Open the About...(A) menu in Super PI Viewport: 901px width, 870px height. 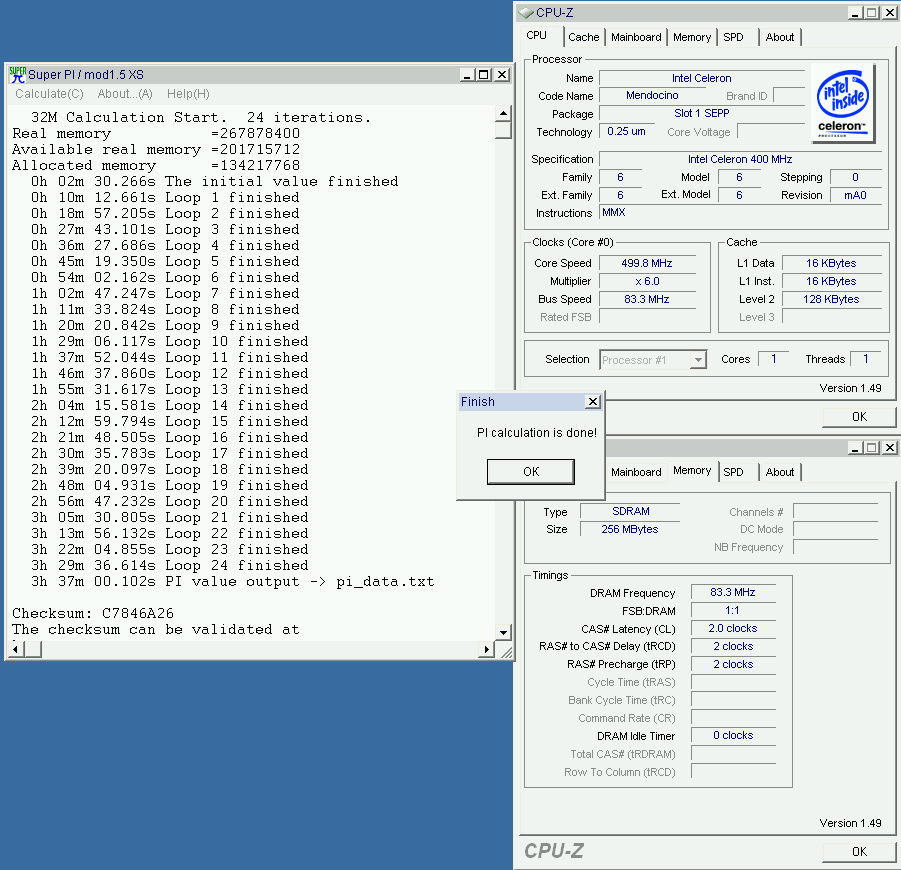[125, 94]
